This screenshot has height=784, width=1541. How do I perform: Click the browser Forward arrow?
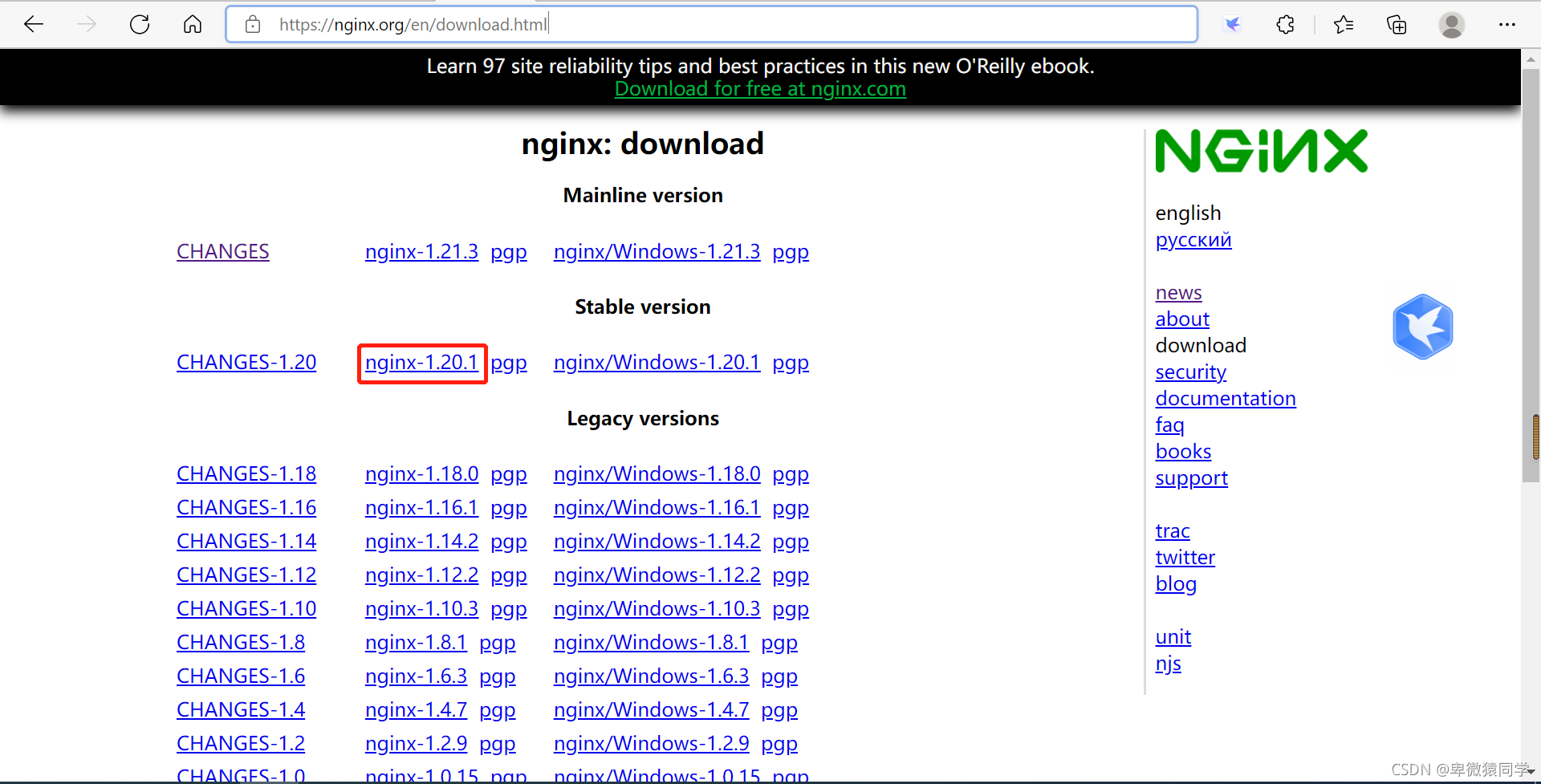[x=87, y=25]
